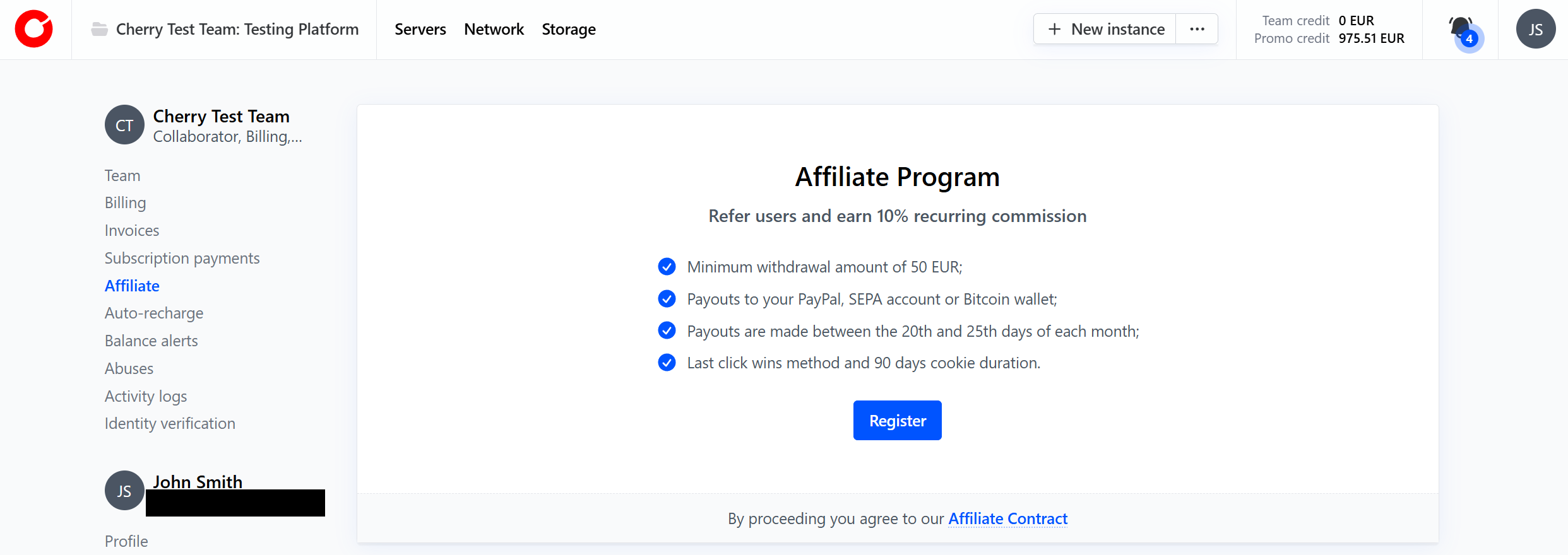The image size is (1568, 555).
Task: Open the Cherry Test Team project selector
Action: [237, 29]
